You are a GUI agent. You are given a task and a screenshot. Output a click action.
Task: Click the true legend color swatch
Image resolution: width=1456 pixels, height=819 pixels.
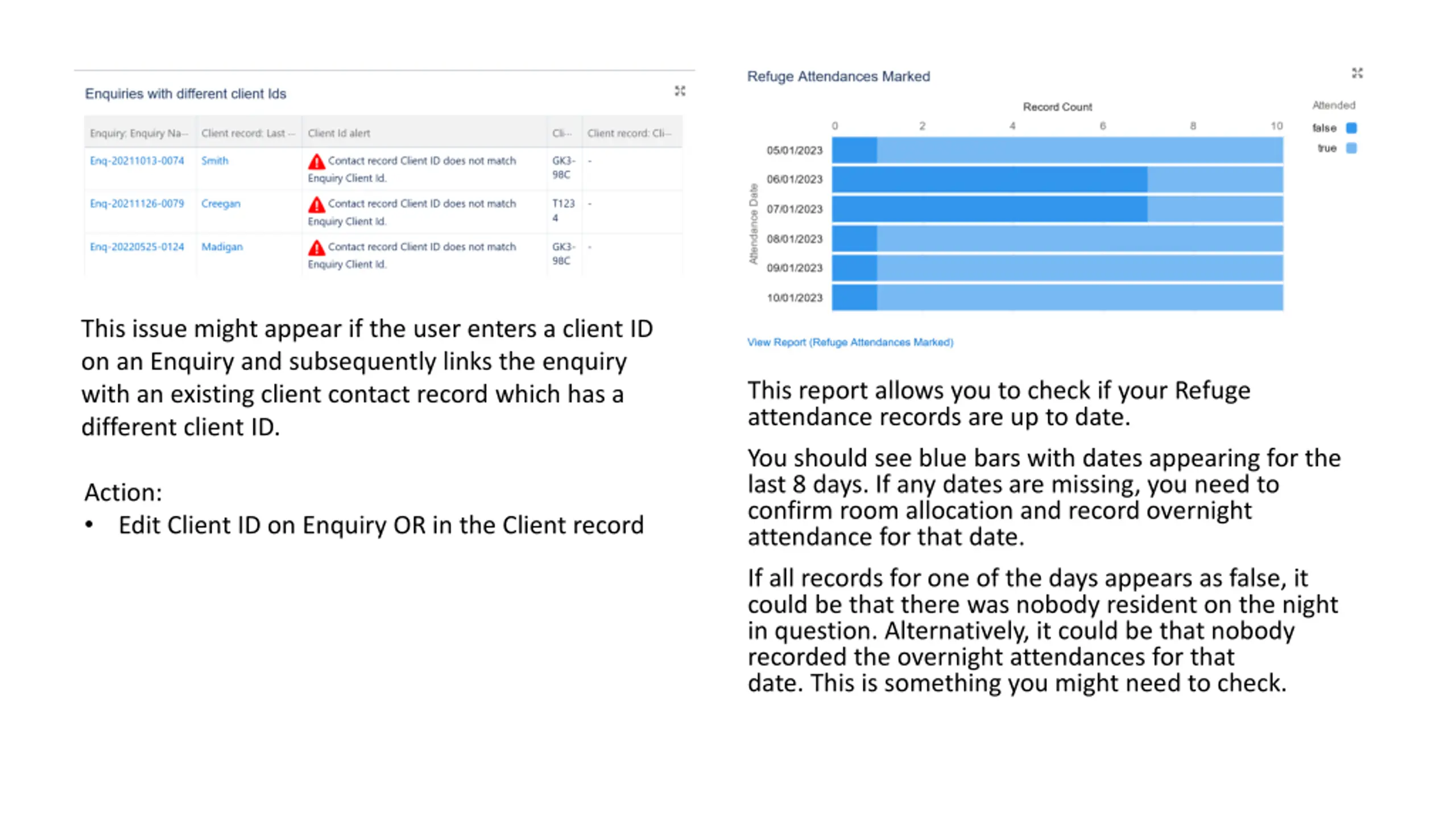pyautogui.click(x=1351, y=148)
